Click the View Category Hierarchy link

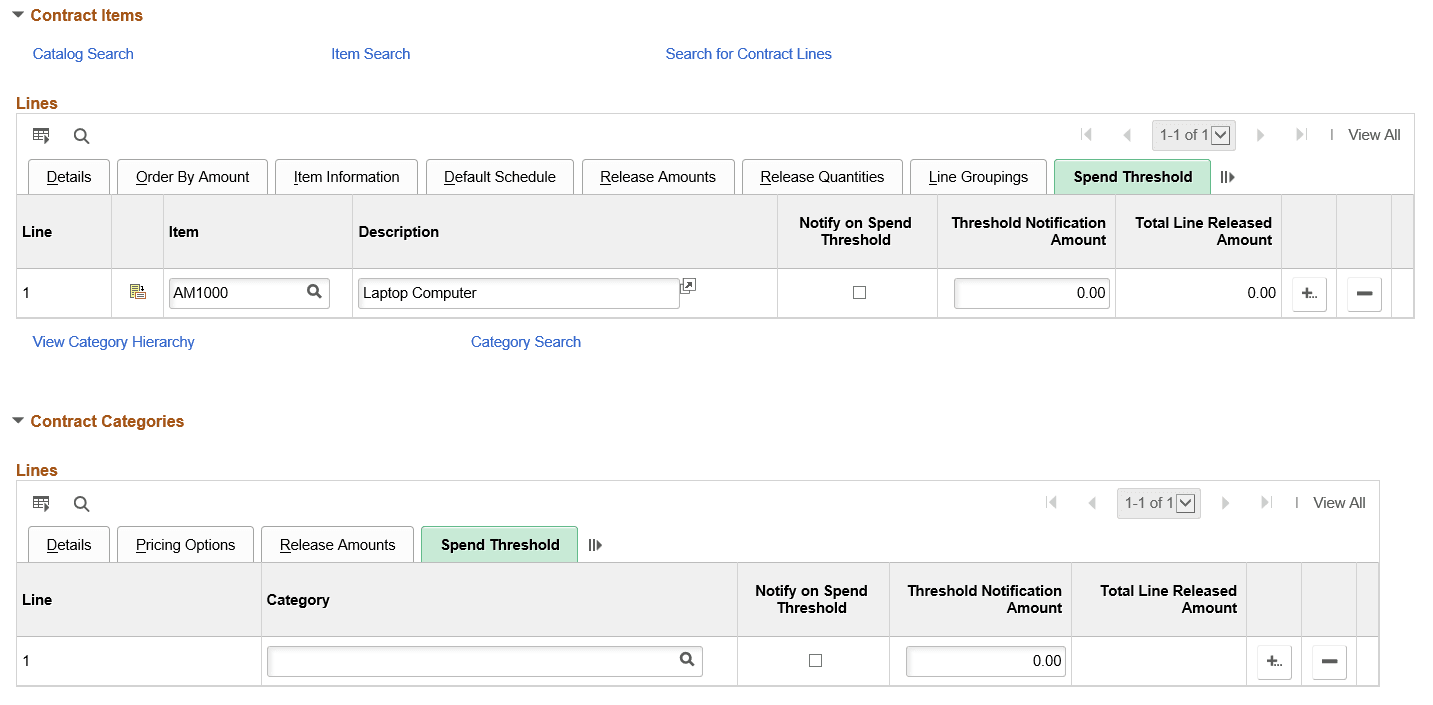click(113, 341)
